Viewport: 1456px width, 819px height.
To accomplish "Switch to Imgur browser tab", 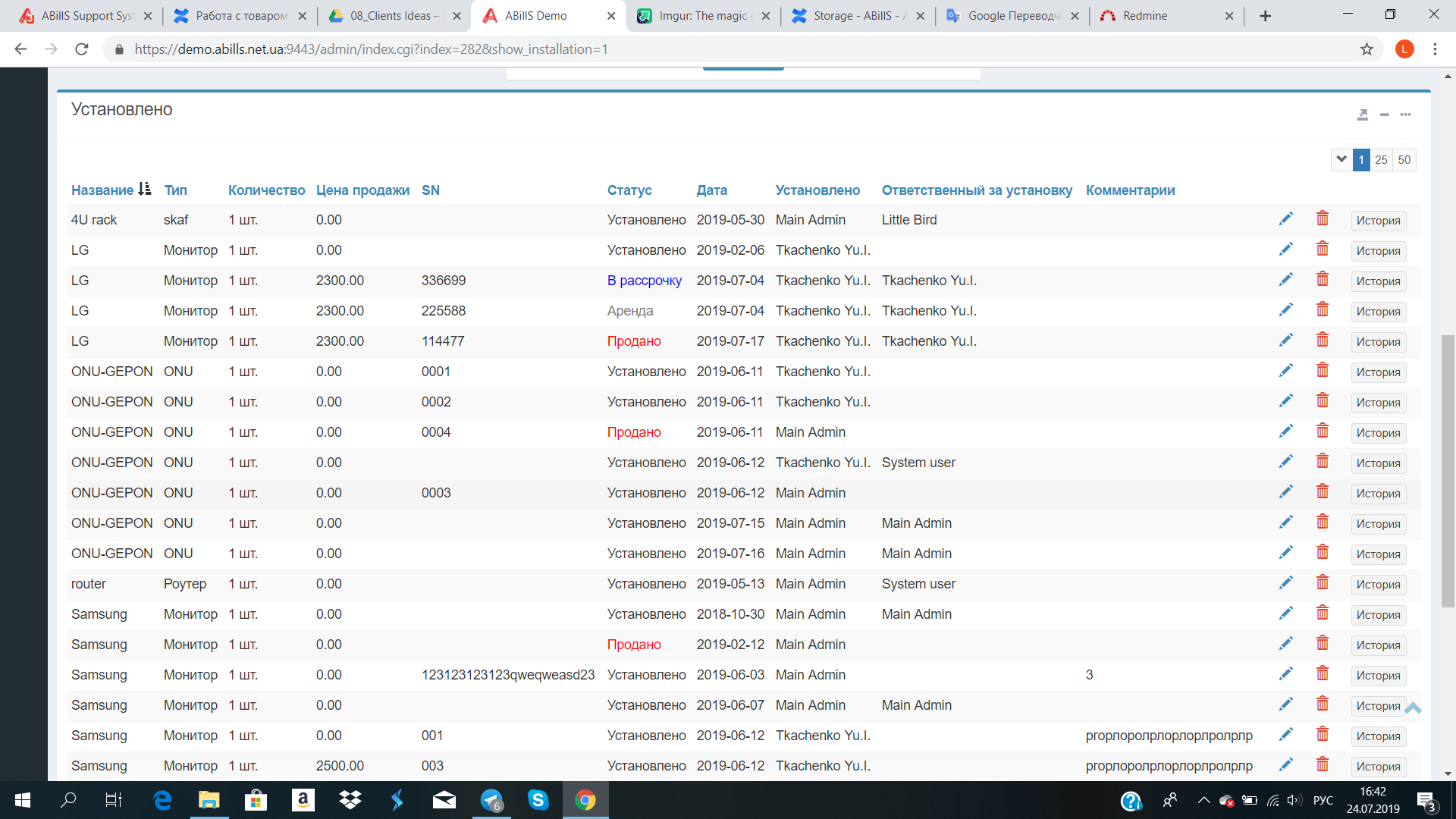I will point(701,16).
